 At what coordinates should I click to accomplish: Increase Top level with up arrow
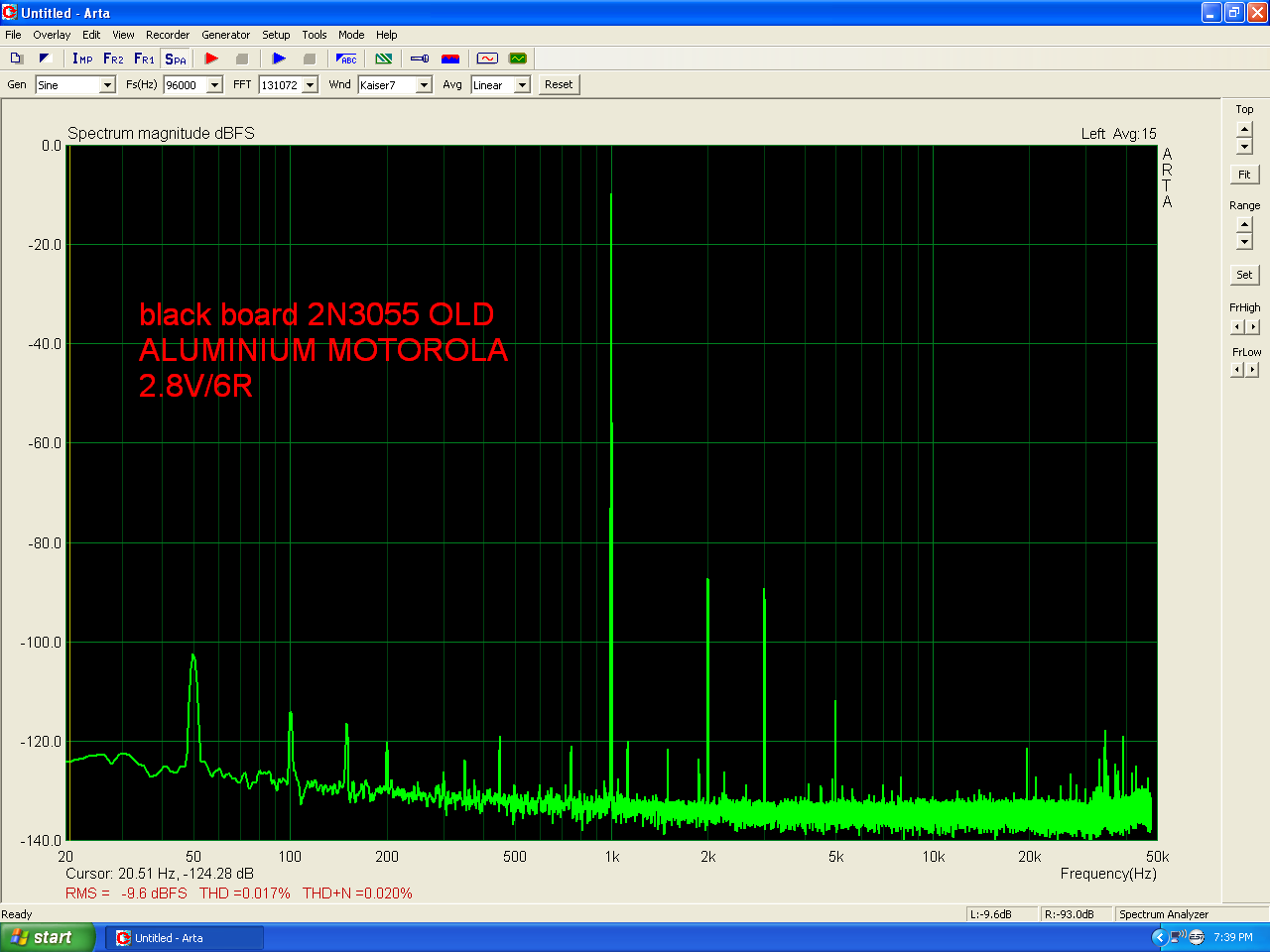coord(1244,130)
